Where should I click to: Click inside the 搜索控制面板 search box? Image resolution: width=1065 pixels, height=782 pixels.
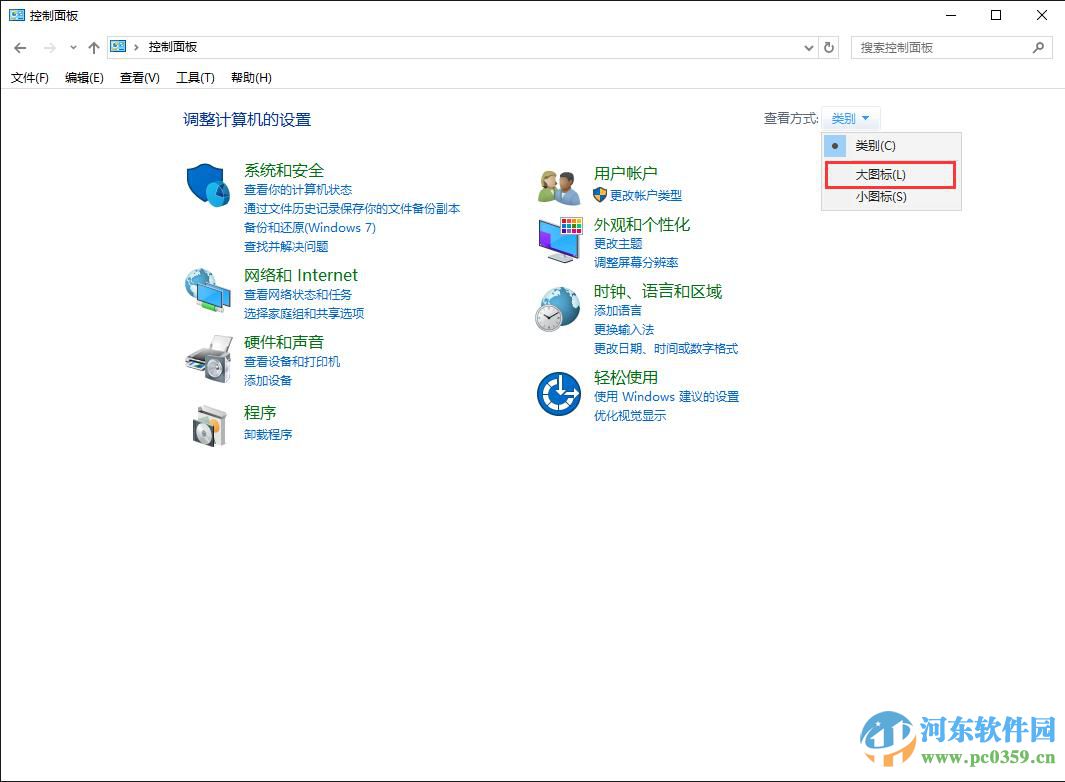[940, 47]
